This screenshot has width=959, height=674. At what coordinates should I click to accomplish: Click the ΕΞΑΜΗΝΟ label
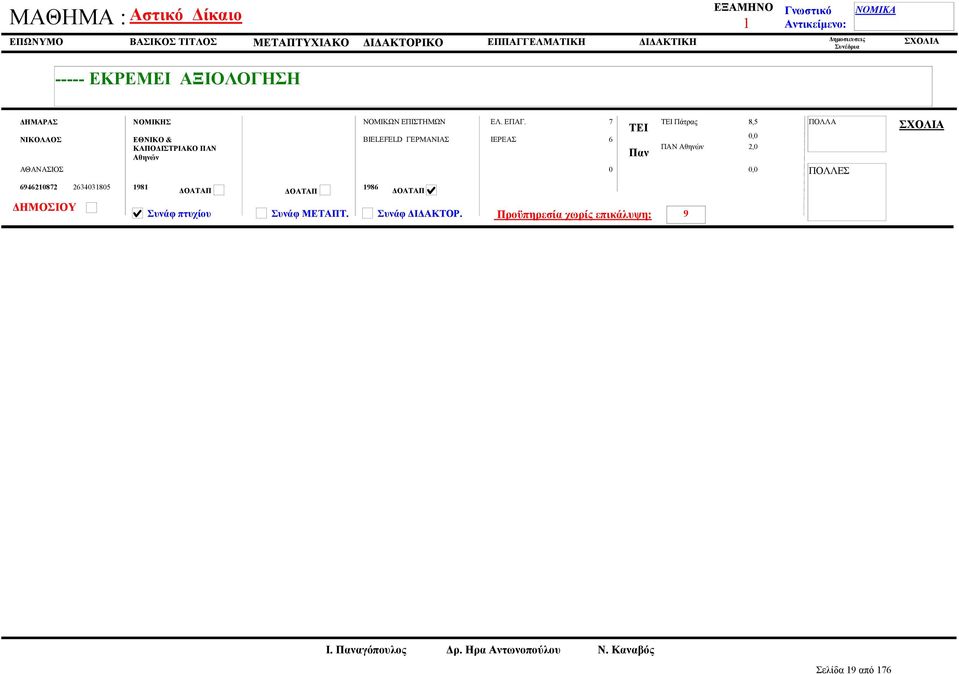(744, 7)
